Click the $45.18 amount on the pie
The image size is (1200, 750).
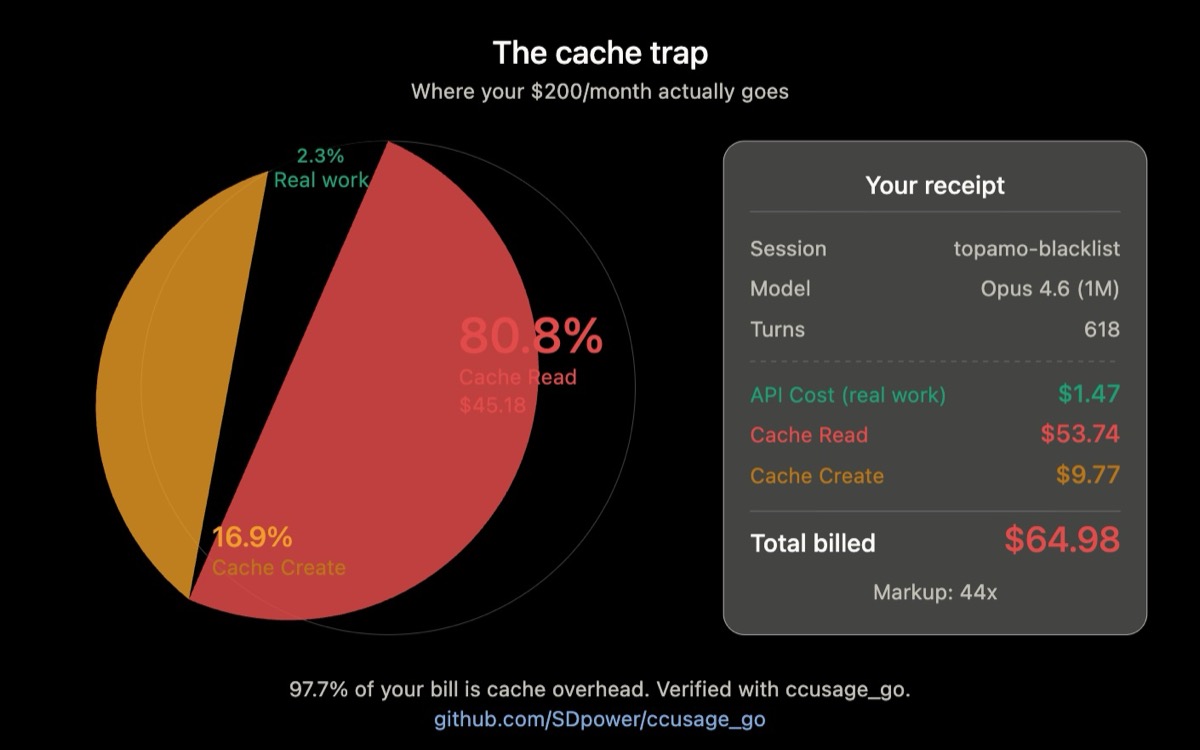492,406
